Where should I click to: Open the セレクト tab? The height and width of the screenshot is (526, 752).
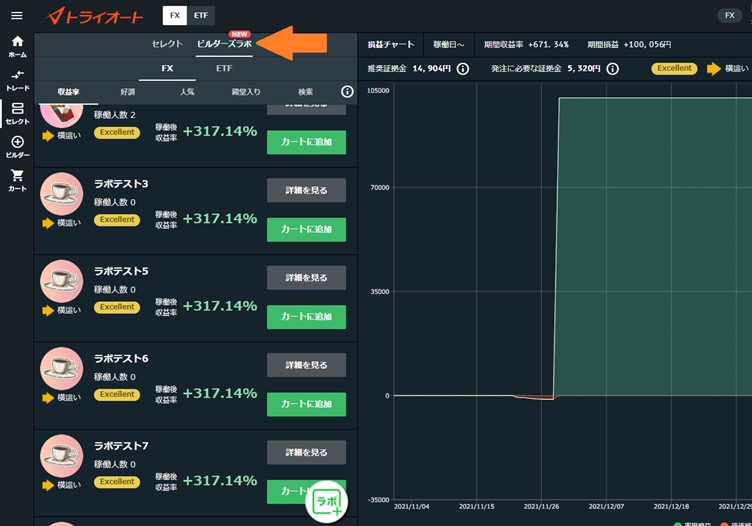pos(167,44)
